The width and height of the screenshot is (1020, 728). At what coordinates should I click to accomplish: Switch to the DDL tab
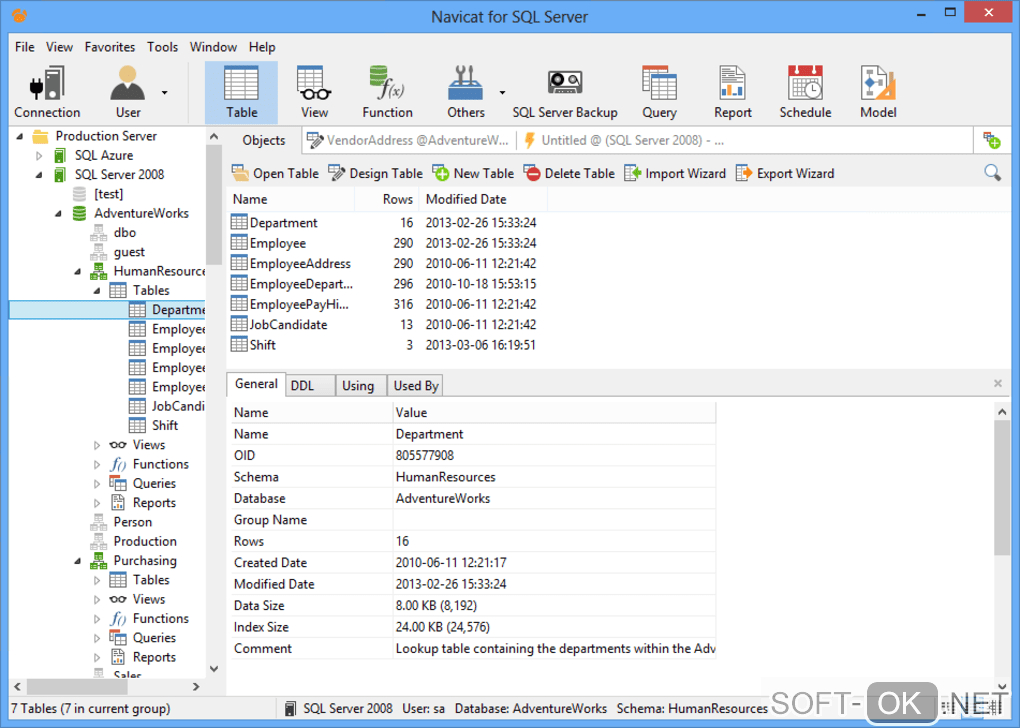click(x=310, y=386)
